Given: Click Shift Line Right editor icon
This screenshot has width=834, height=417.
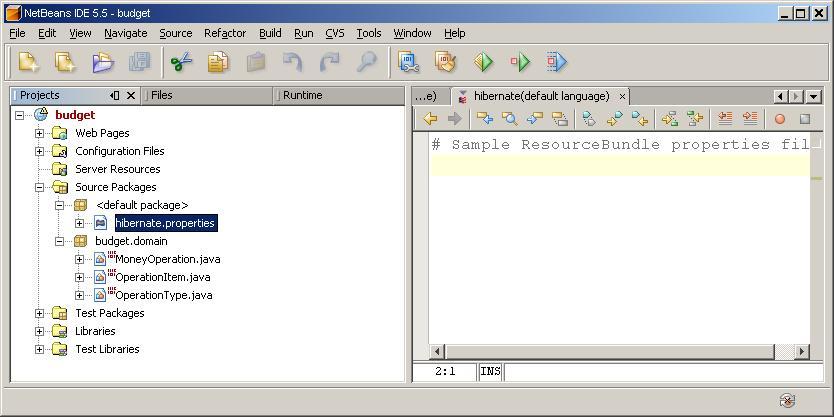Looking at the screenshot, I should tap(750, 119).
